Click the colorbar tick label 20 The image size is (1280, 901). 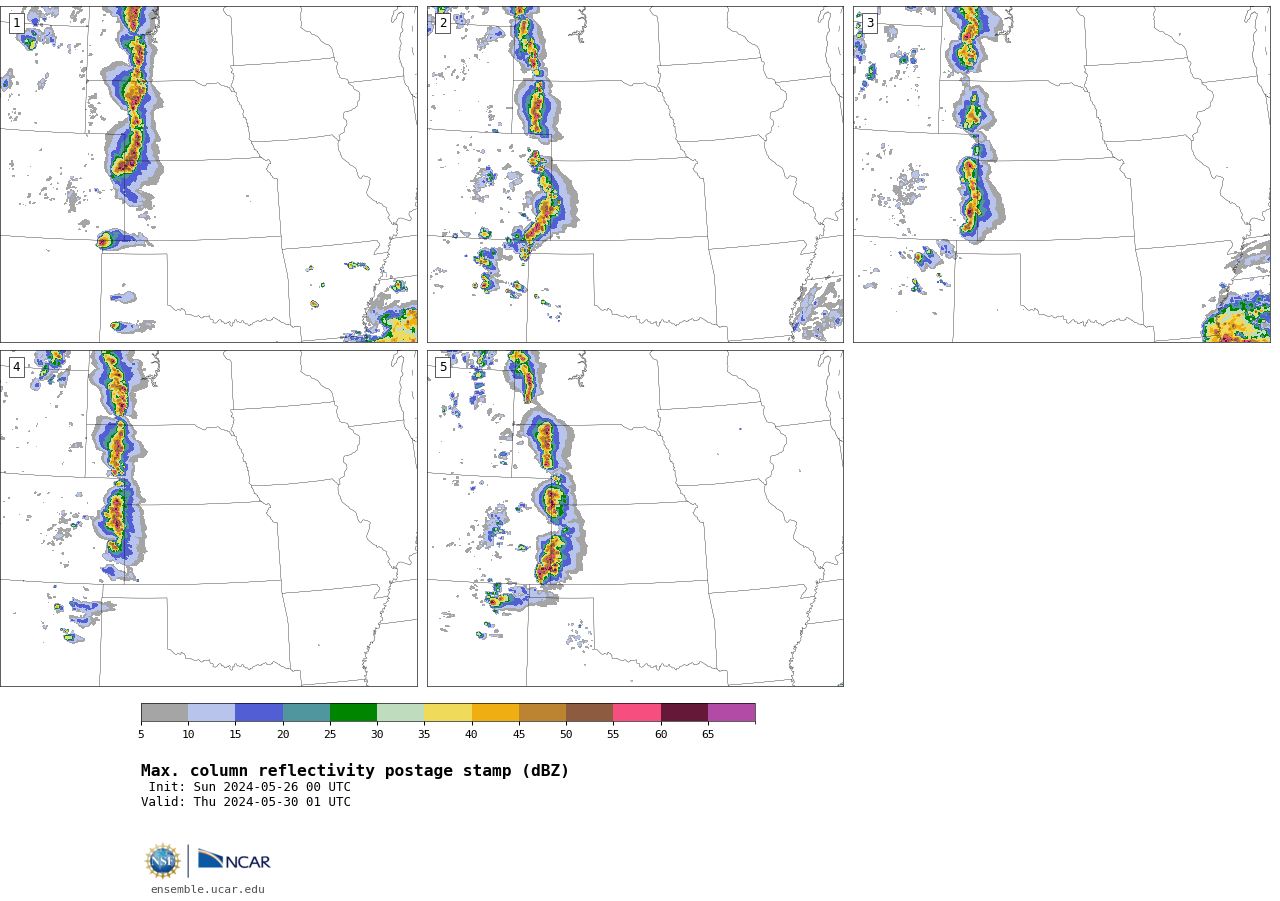pyautogui.click(x=283, y=735)
